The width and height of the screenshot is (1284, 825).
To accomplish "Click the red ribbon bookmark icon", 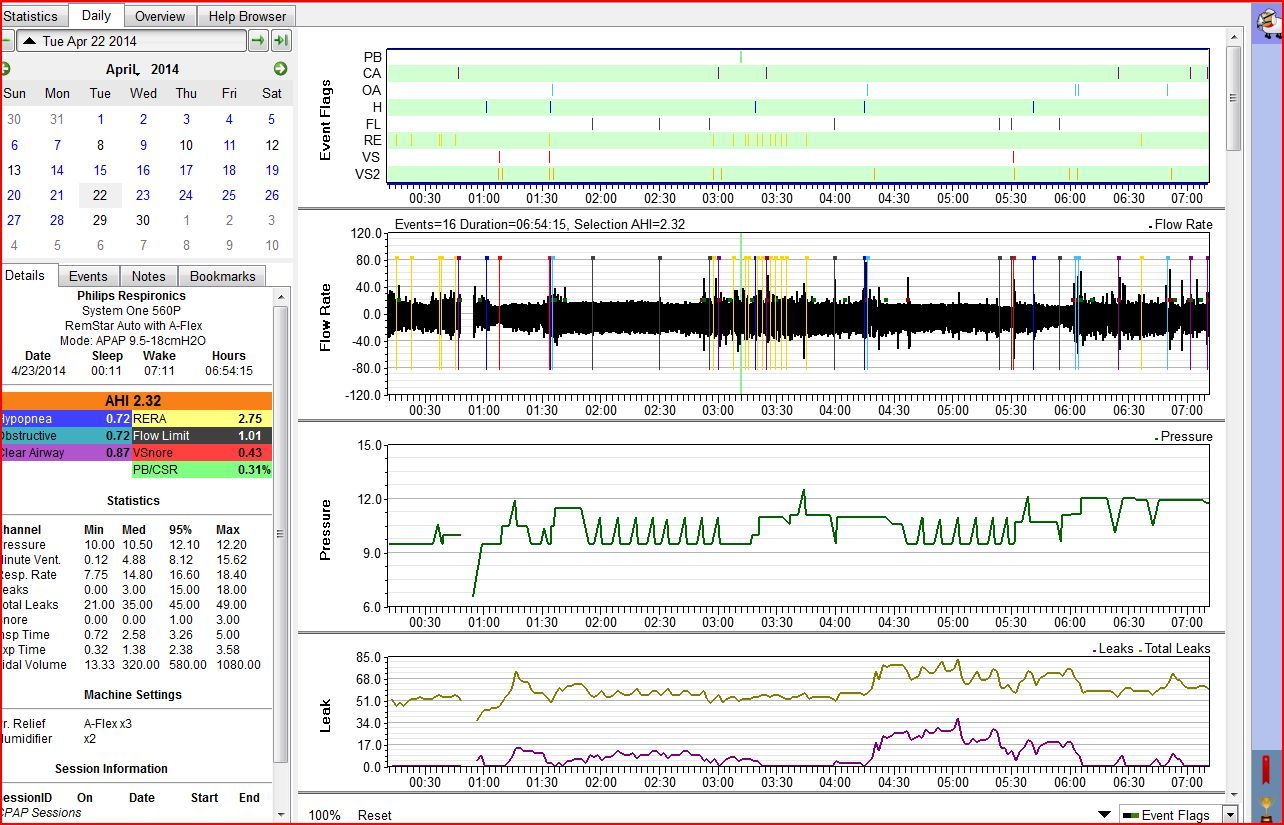I will click(x=1265, y=769).
